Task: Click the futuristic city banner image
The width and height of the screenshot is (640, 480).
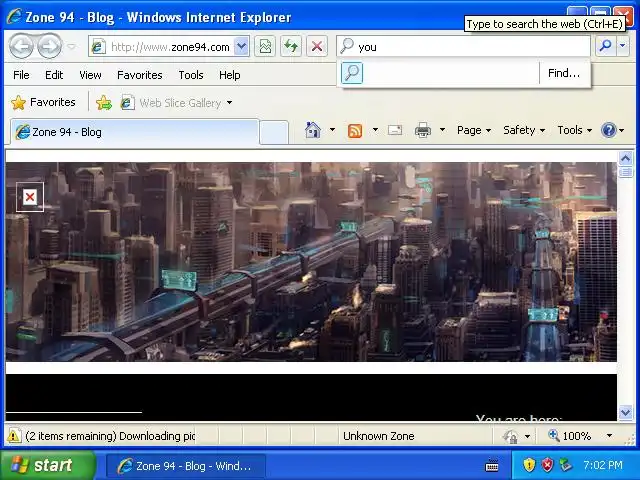Action: pos(311,262)
